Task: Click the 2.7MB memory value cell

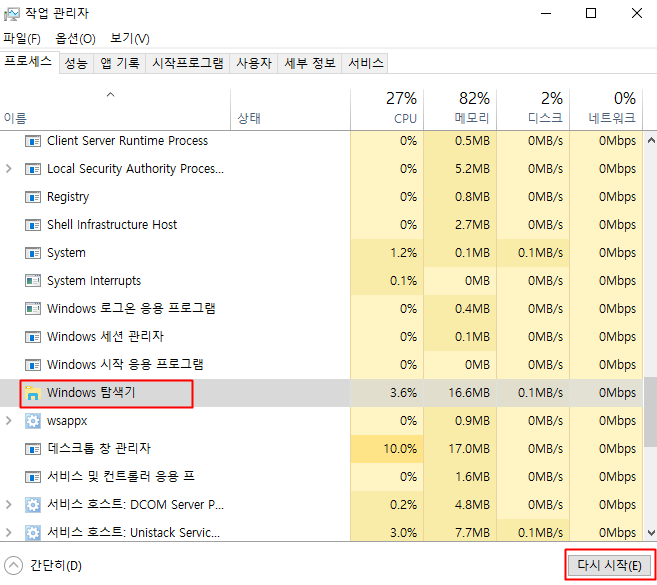Action: click(x=460, y=225)
